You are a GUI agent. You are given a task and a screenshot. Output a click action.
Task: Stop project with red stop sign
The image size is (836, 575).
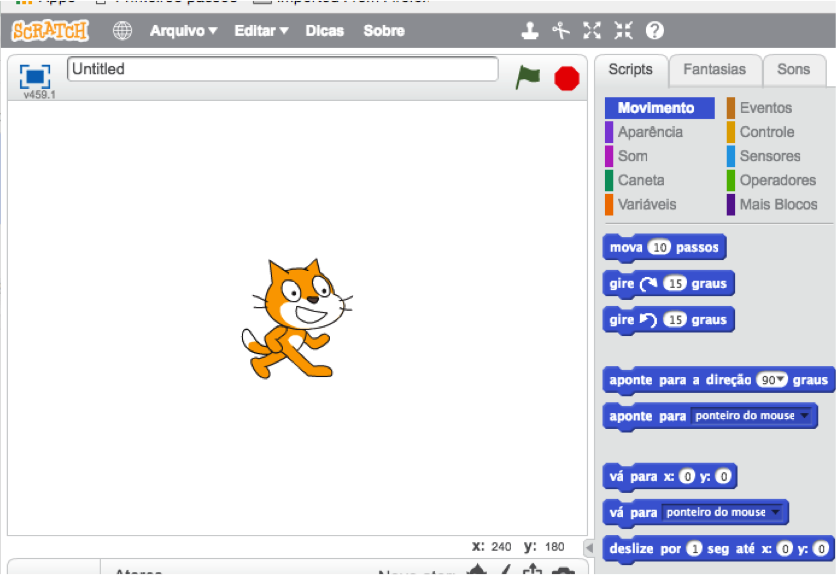pos(566,78)
